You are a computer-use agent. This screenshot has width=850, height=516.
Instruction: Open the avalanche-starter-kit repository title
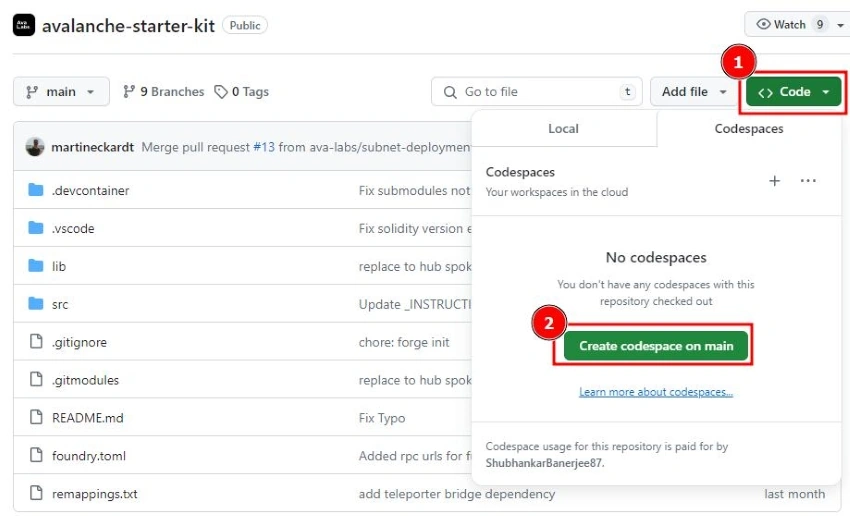tap(128, 25)
